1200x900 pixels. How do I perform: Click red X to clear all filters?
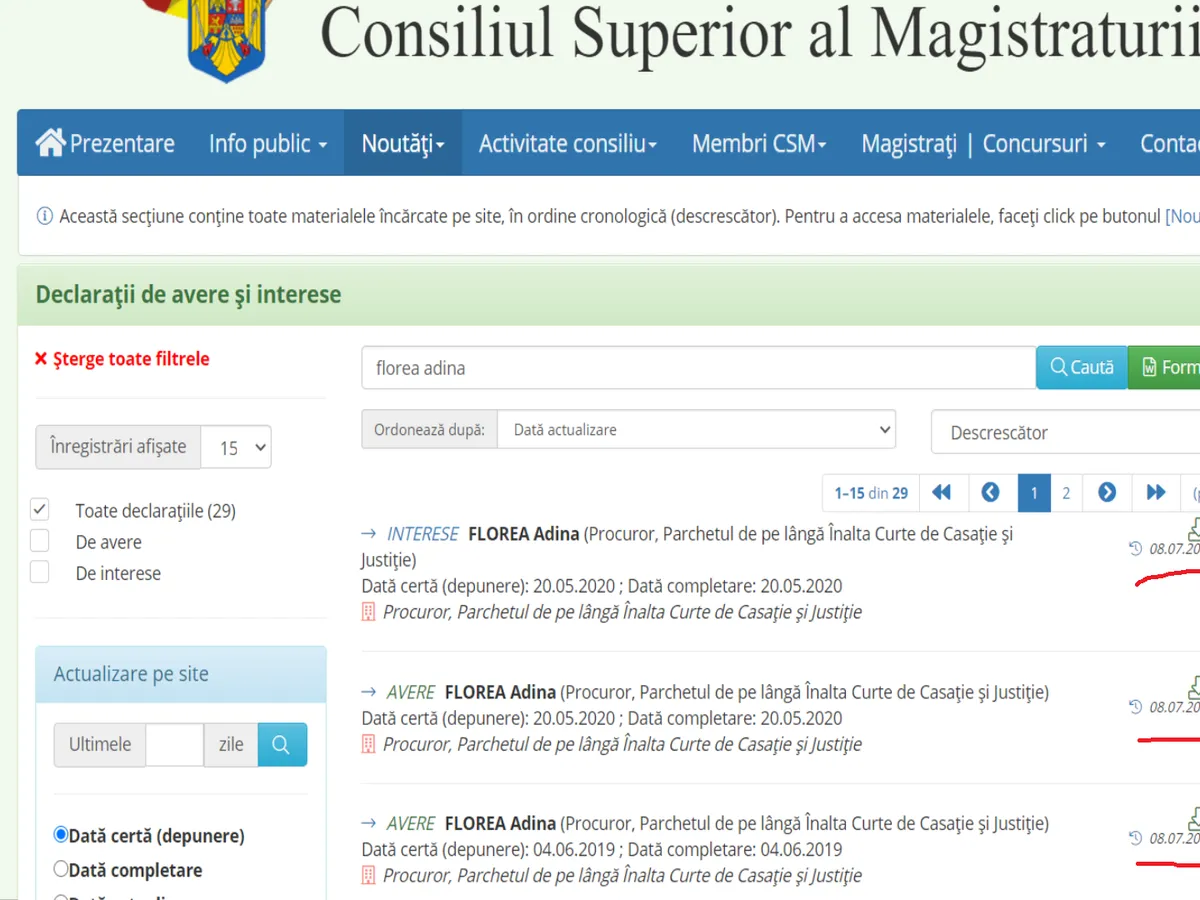click(41, 359)
